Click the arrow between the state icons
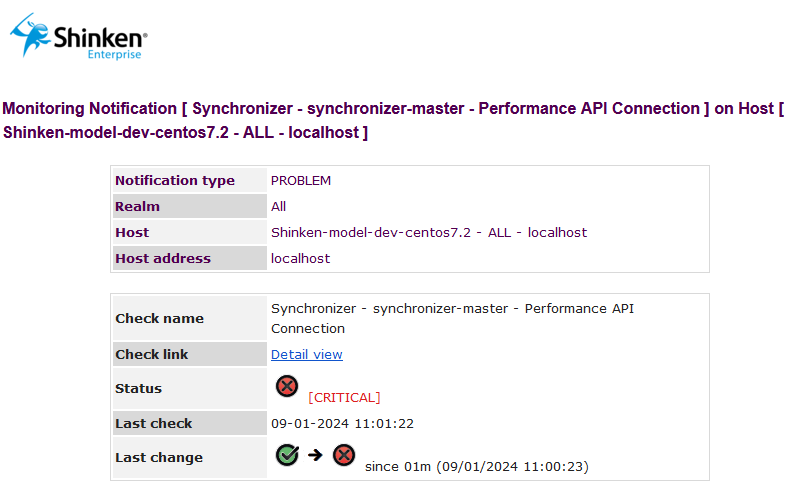The image size is (789, 493). pos(315,456)
